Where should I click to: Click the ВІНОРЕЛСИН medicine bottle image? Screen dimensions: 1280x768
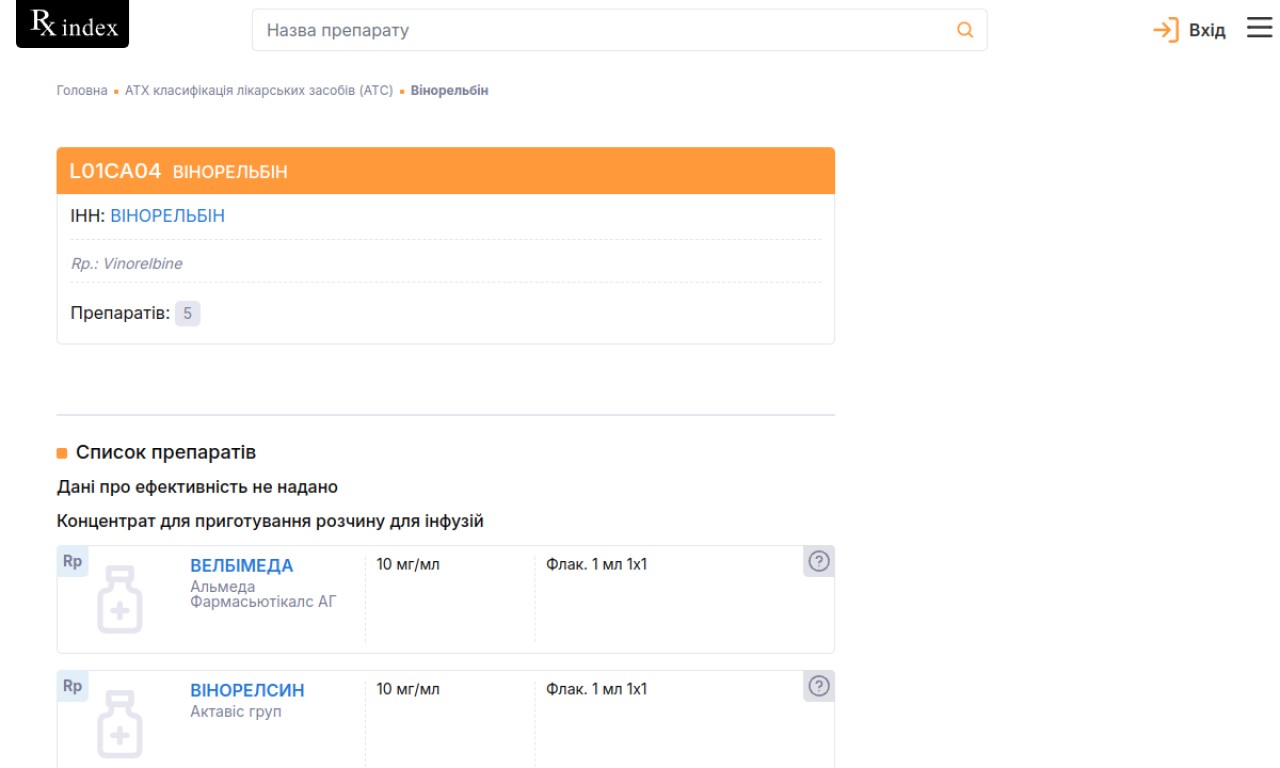[120, 724]
